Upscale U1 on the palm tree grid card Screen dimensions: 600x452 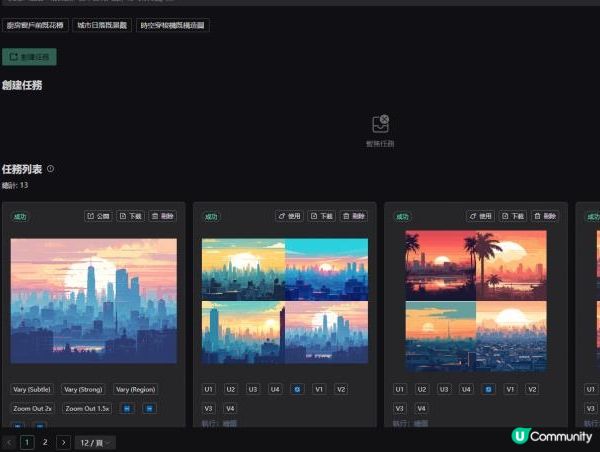399,389
